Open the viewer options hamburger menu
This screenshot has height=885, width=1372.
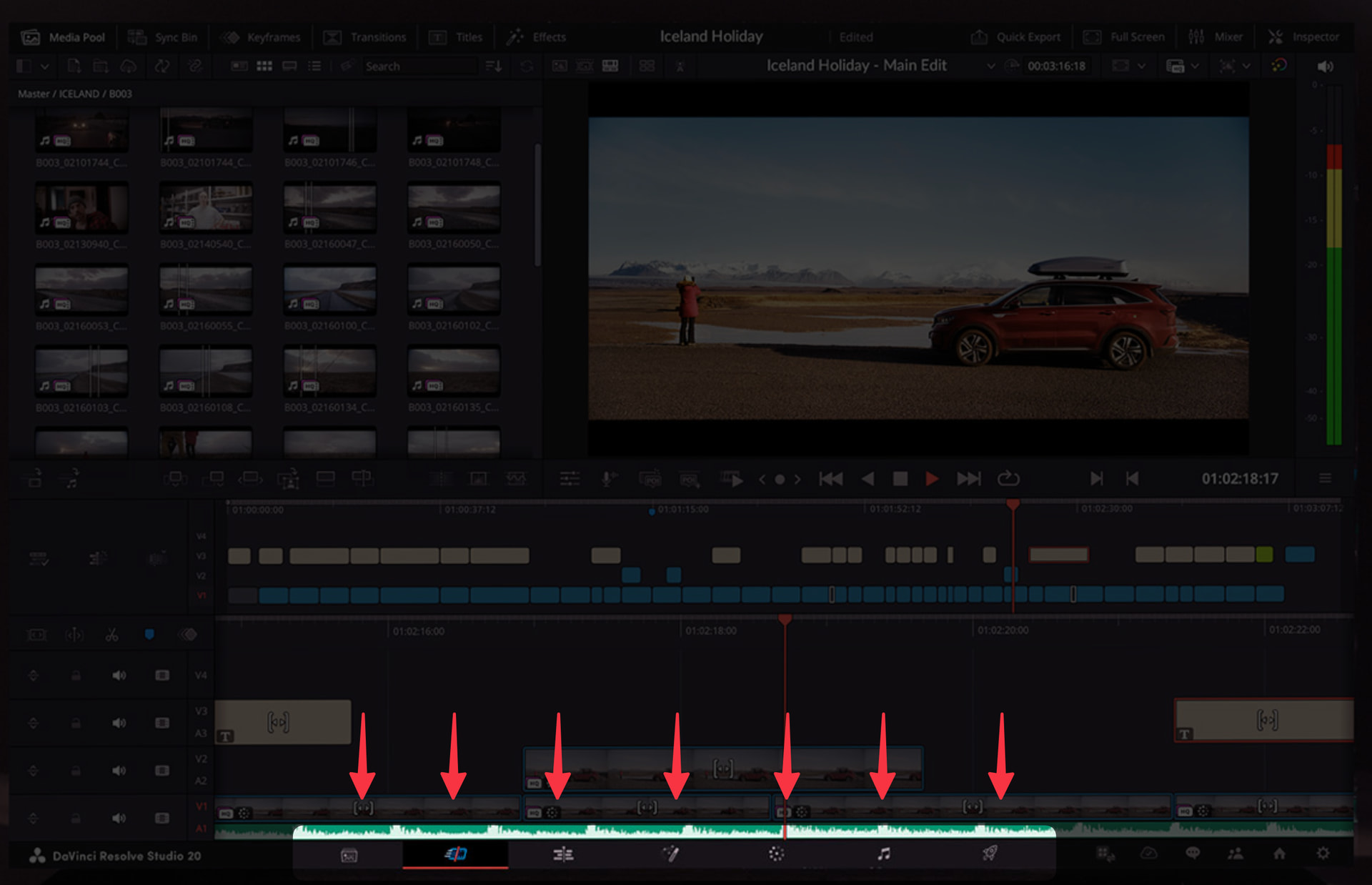click(1325, 478)
